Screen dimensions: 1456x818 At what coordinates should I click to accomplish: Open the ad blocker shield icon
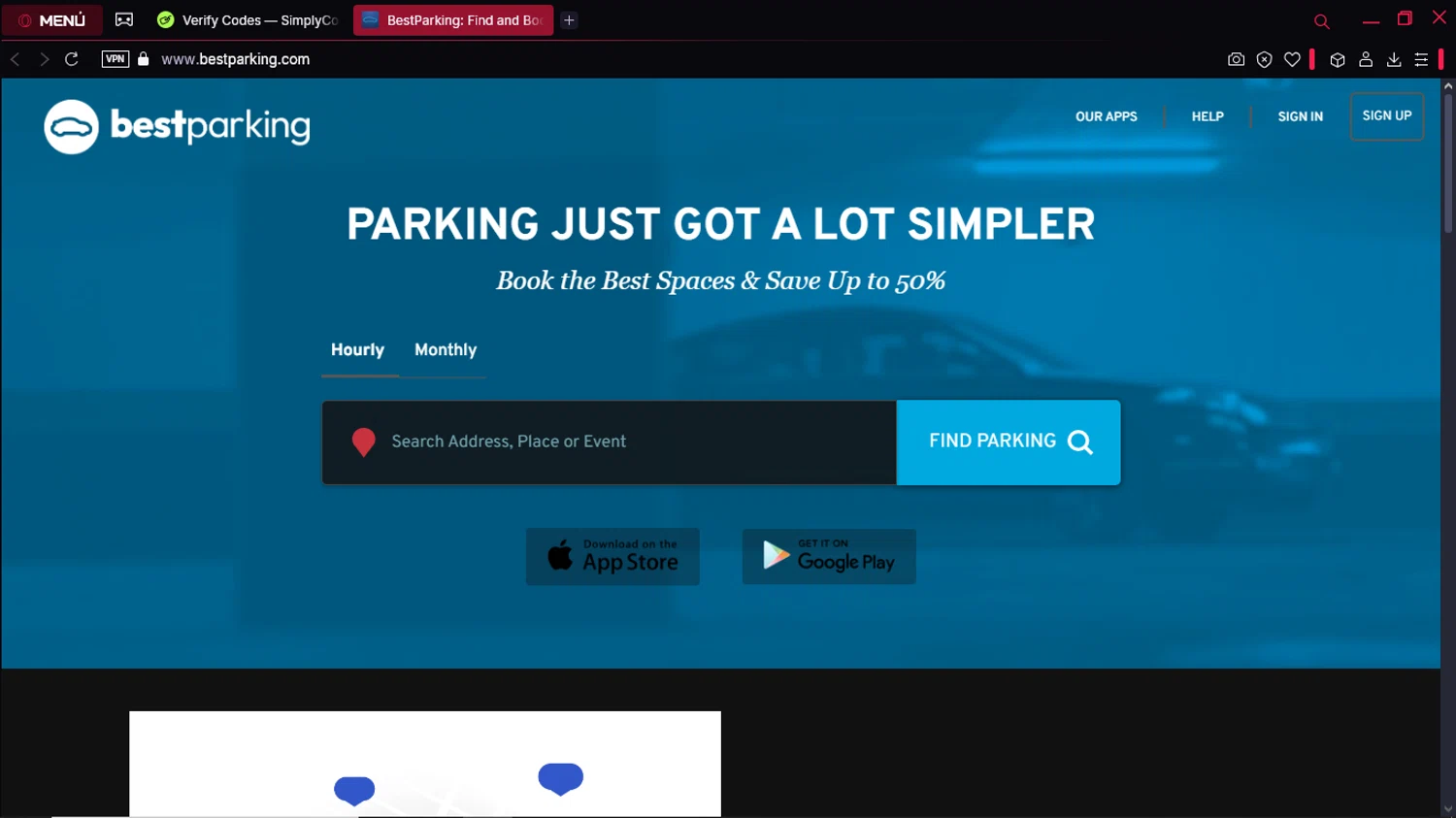click(1264, 59)
